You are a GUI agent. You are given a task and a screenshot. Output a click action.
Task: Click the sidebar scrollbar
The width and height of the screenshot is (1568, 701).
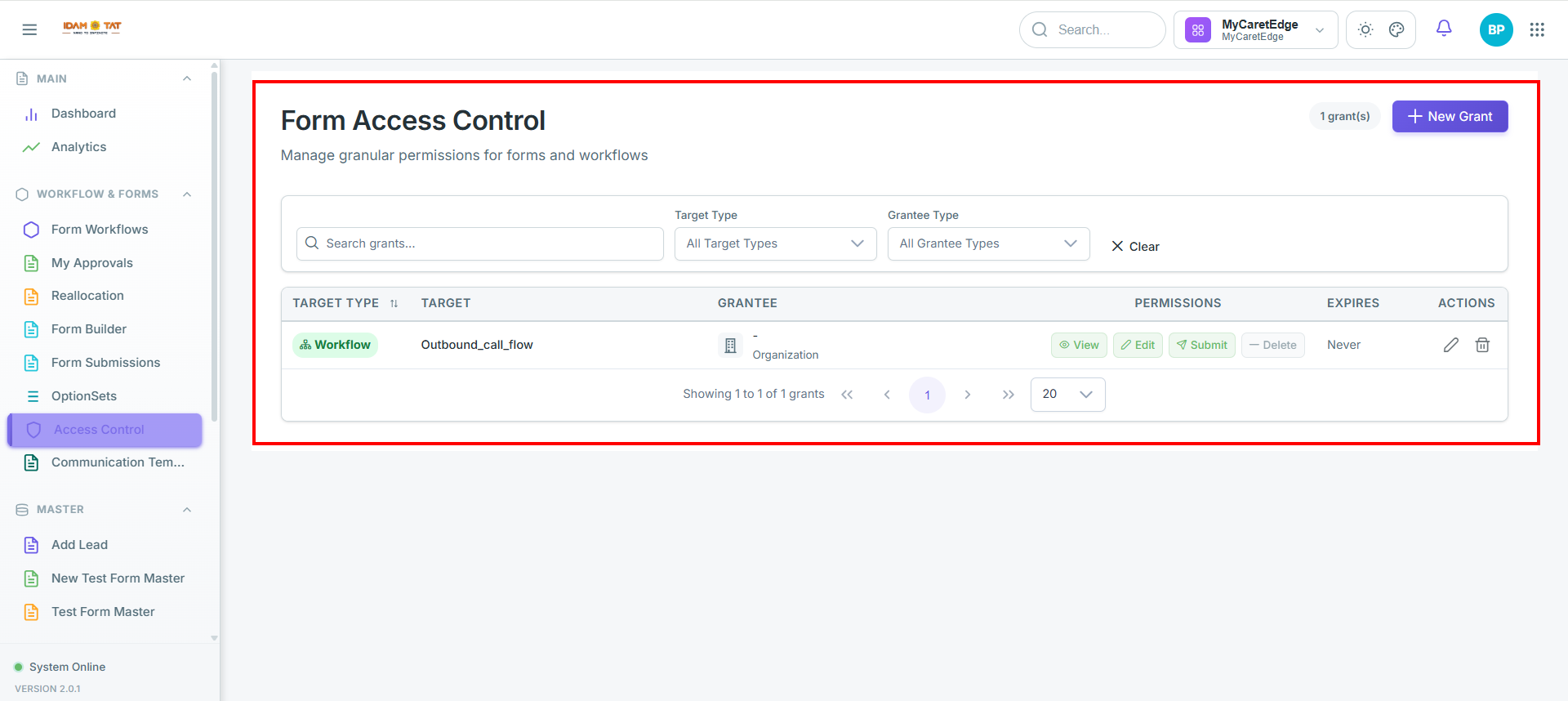click(x=215, y=245)
